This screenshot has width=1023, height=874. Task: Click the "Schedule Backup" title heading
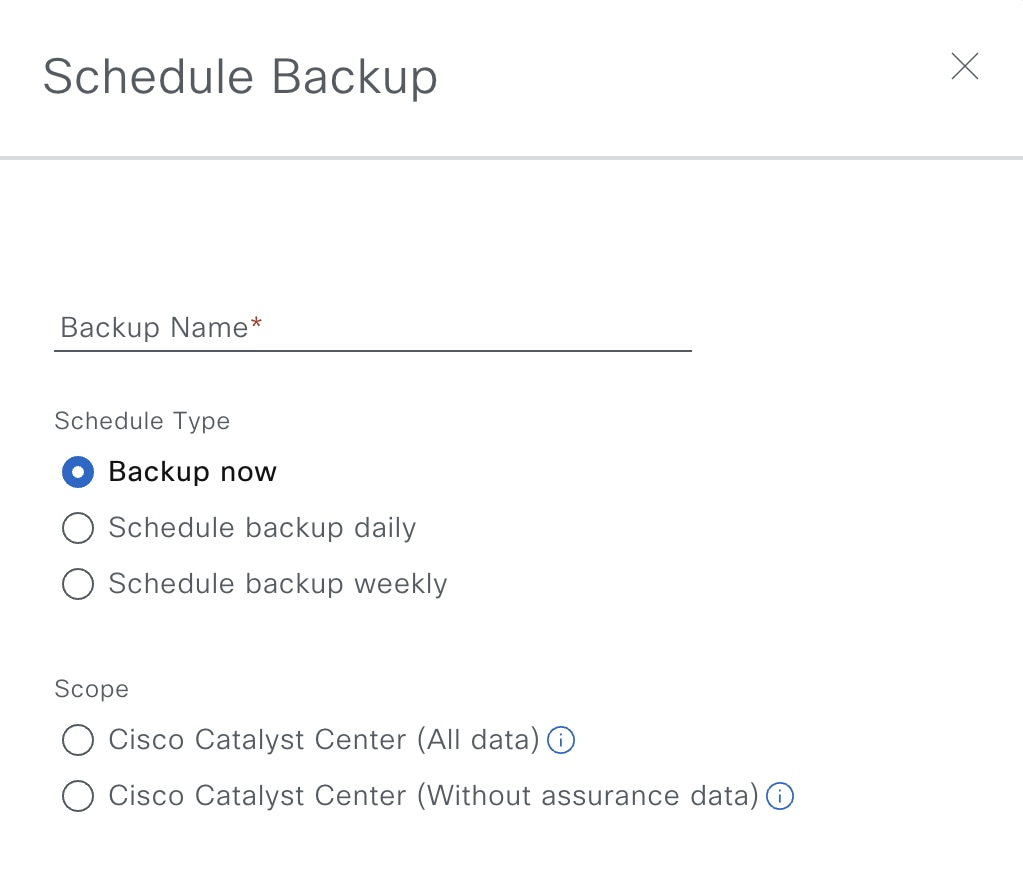coord(240,77)
